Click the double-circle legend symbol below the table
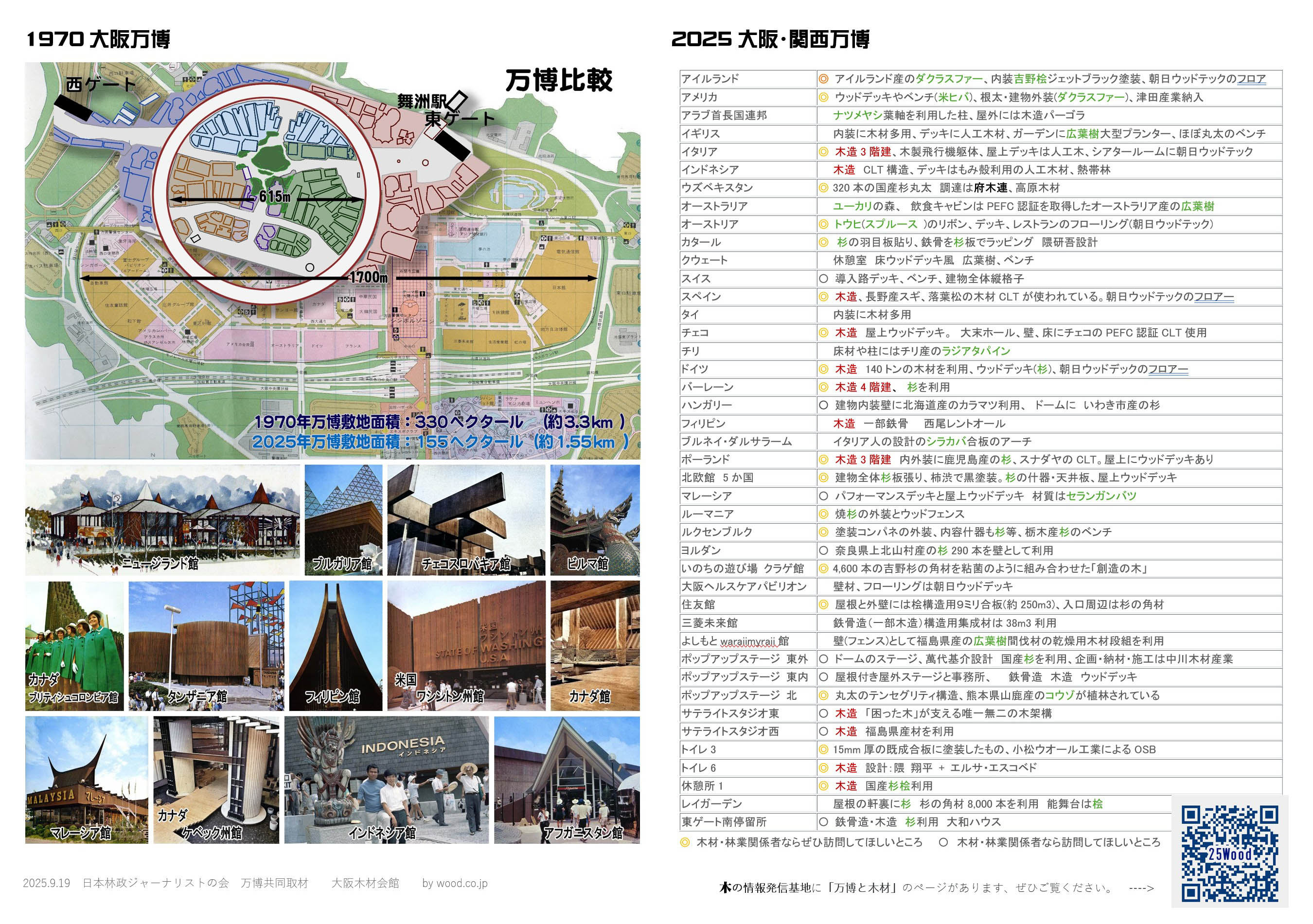 pyautogui.click(x=685, y=842)
